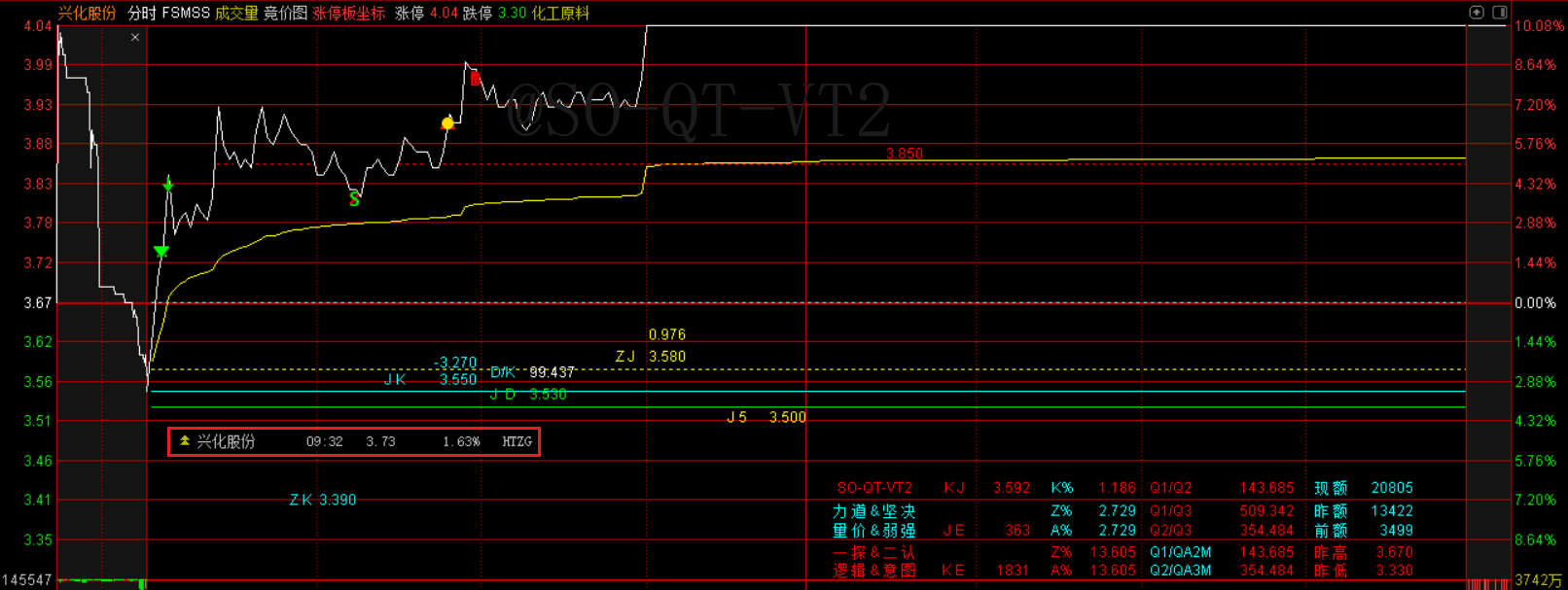The height and width of the screenshot is (590, 1568).
Task: Click the 1.63% change in the info box
Action: pyautogui.click(x=461, y=441)
